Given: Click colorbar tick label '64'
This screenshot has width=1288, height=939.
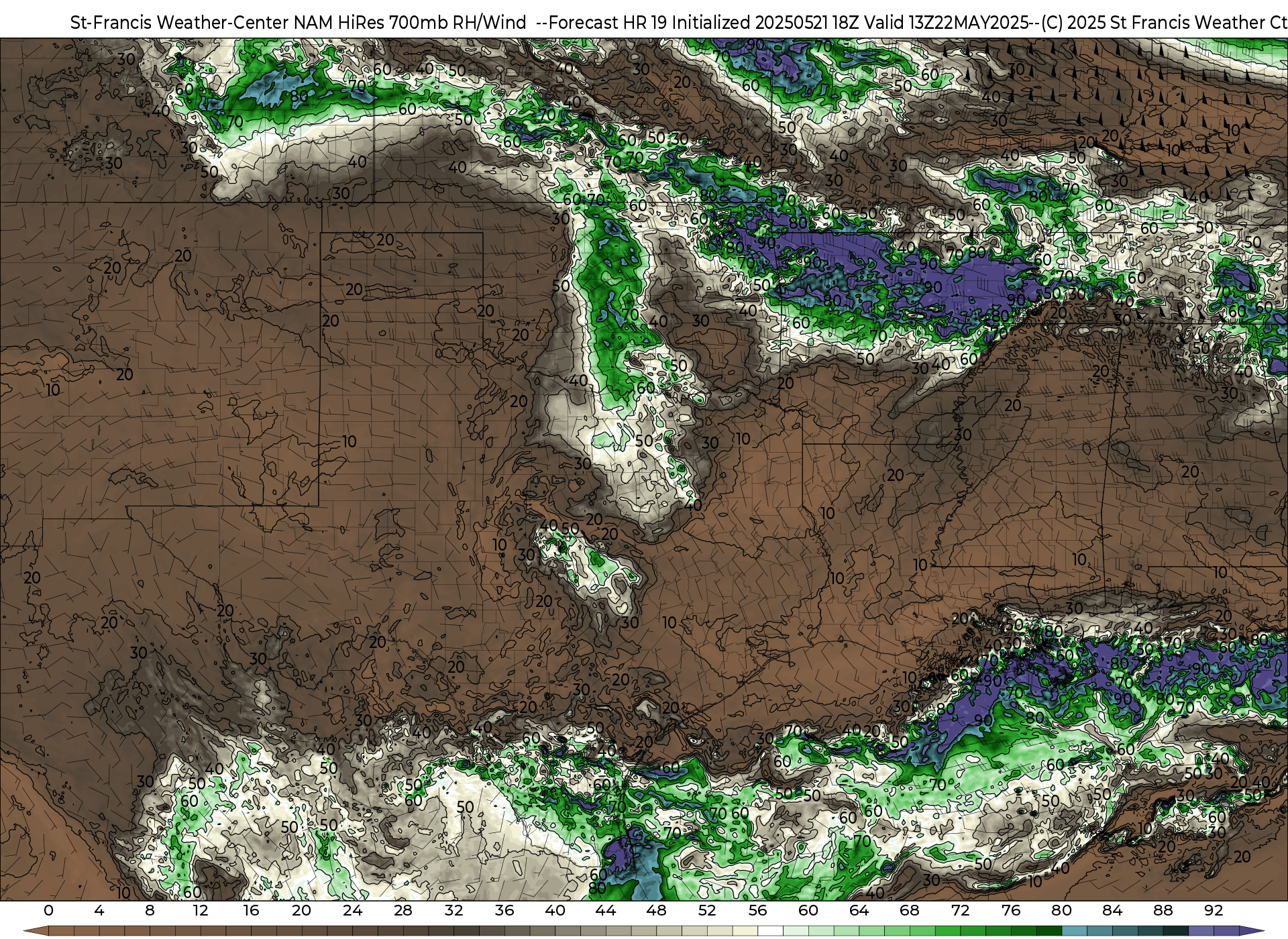Looking at the screenshot, I should click(x=859, y=911).
